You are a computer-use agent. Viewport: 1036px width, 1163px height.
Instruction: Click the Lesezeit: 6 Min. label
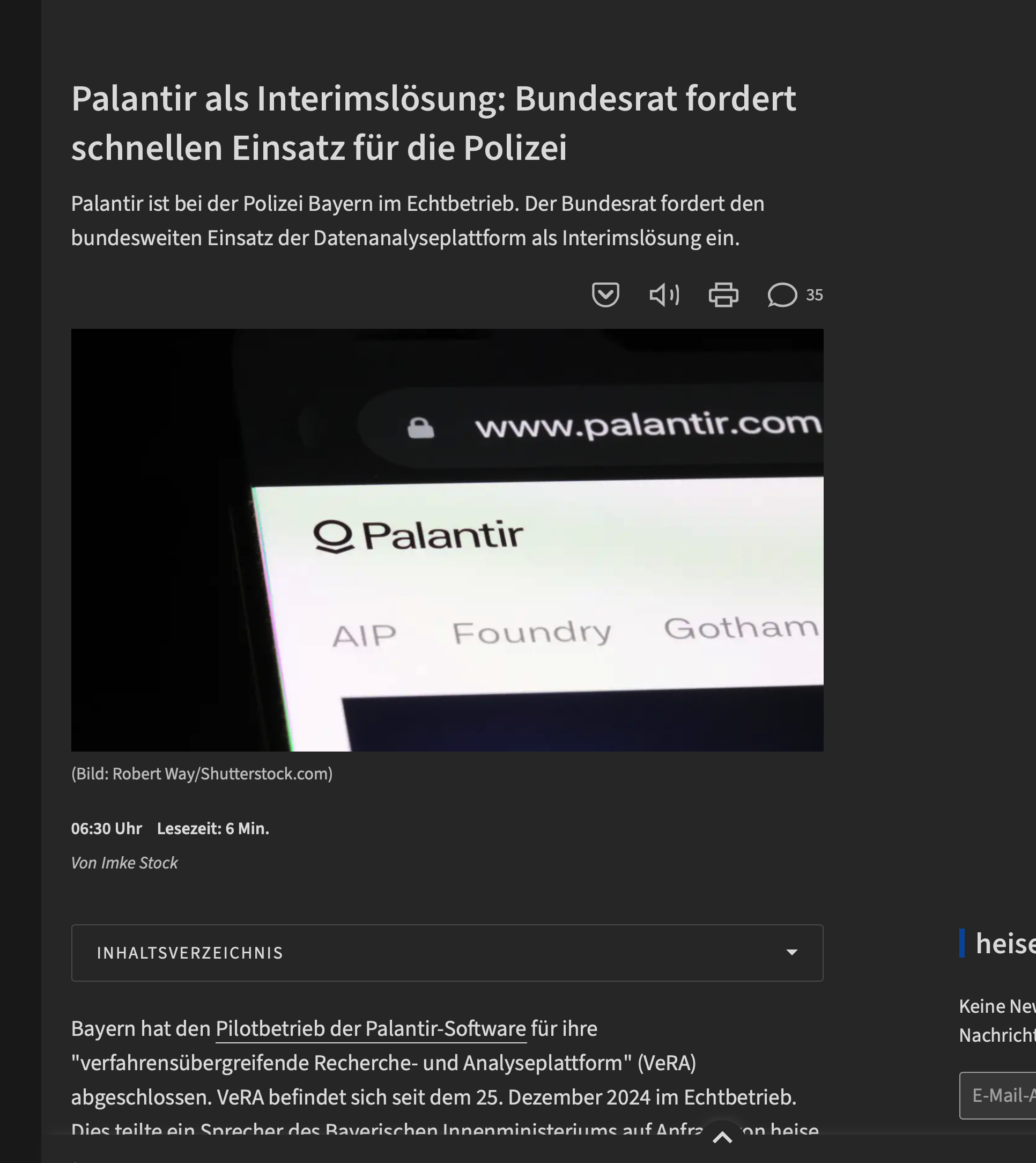click(x=213, y=828)
